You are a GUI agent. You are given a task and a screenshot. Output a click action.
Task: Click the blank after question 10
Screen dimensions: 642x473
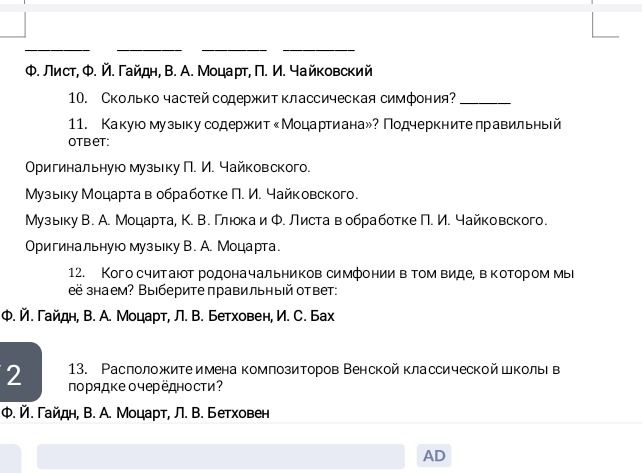[486, 102]
